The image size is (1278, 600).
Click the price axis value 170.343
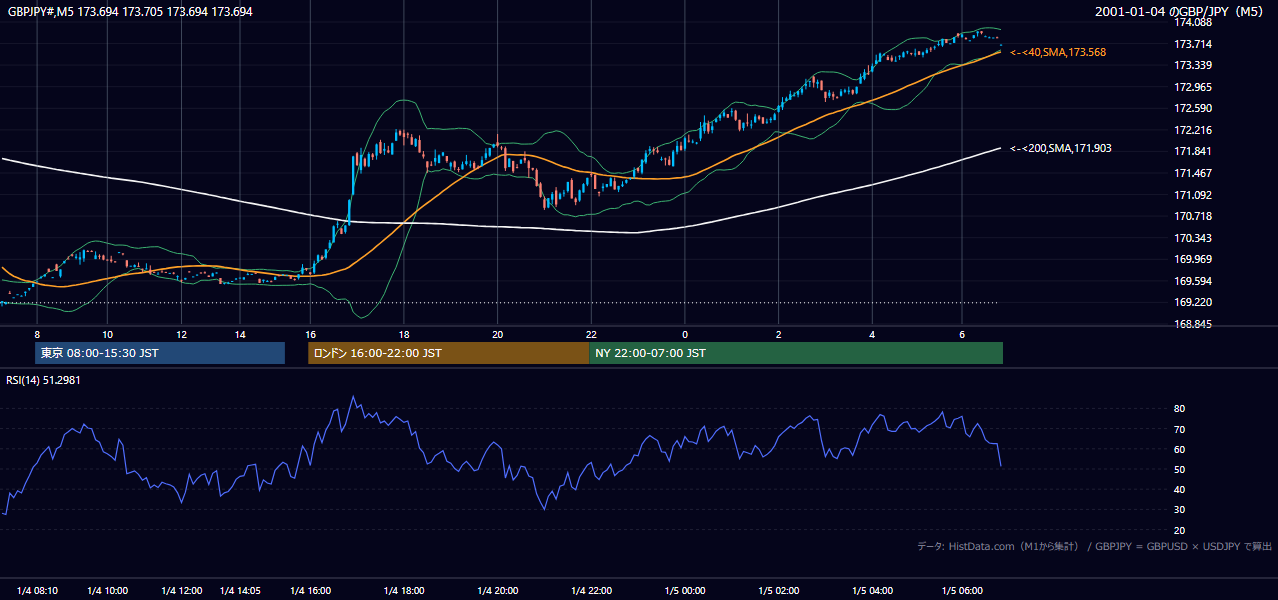(1192, 238)
